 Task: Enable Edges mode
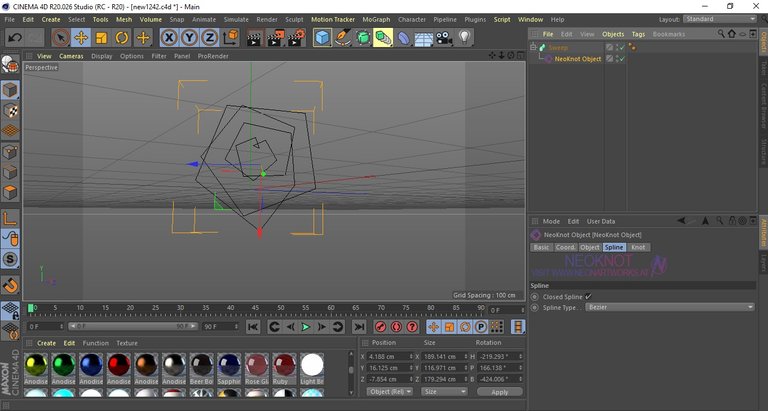point(10,172)
